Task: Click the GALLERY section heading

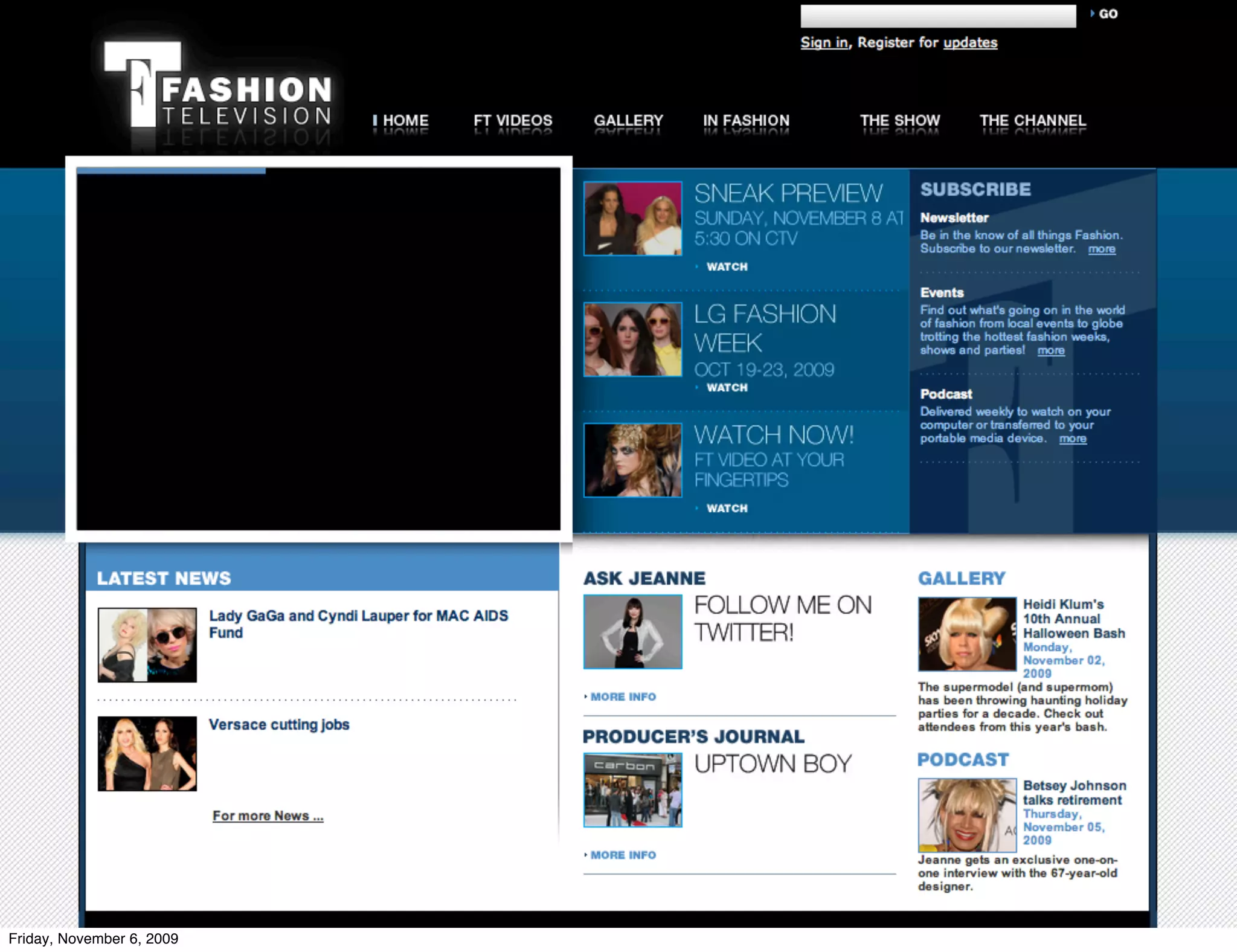Action: coord(962,578)
